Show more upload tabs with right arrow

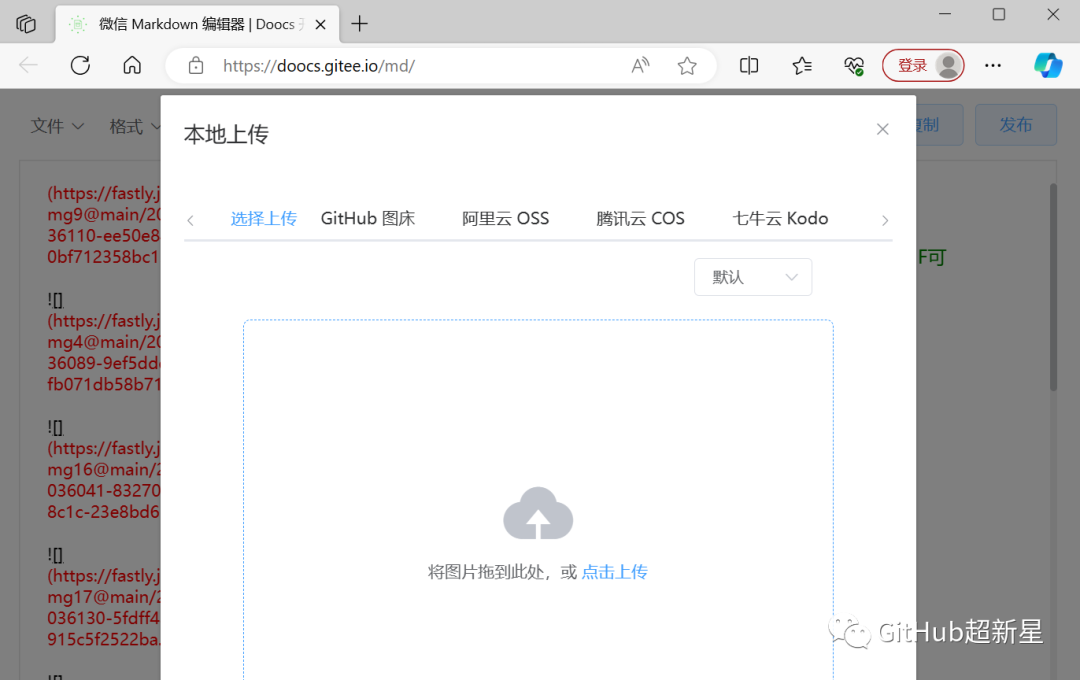pyautogui.click(x=885, y=220)
